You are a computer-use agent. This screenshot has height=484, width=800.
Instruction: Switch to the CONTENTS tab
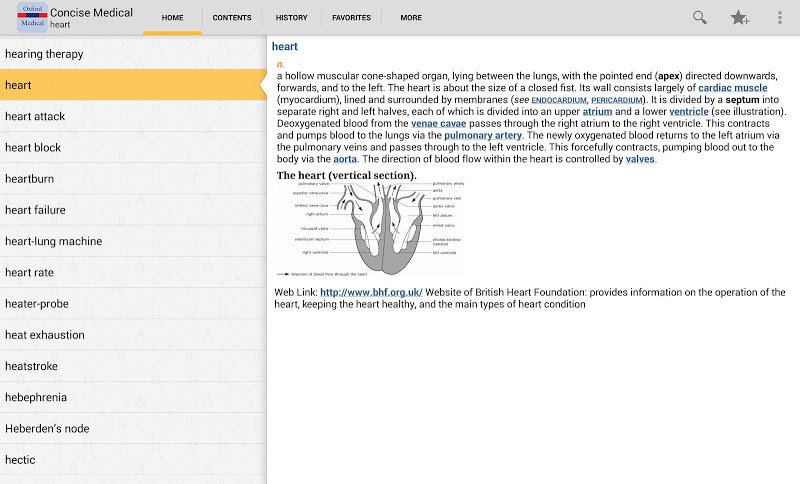pyautogui.click(x=232, y=18)
